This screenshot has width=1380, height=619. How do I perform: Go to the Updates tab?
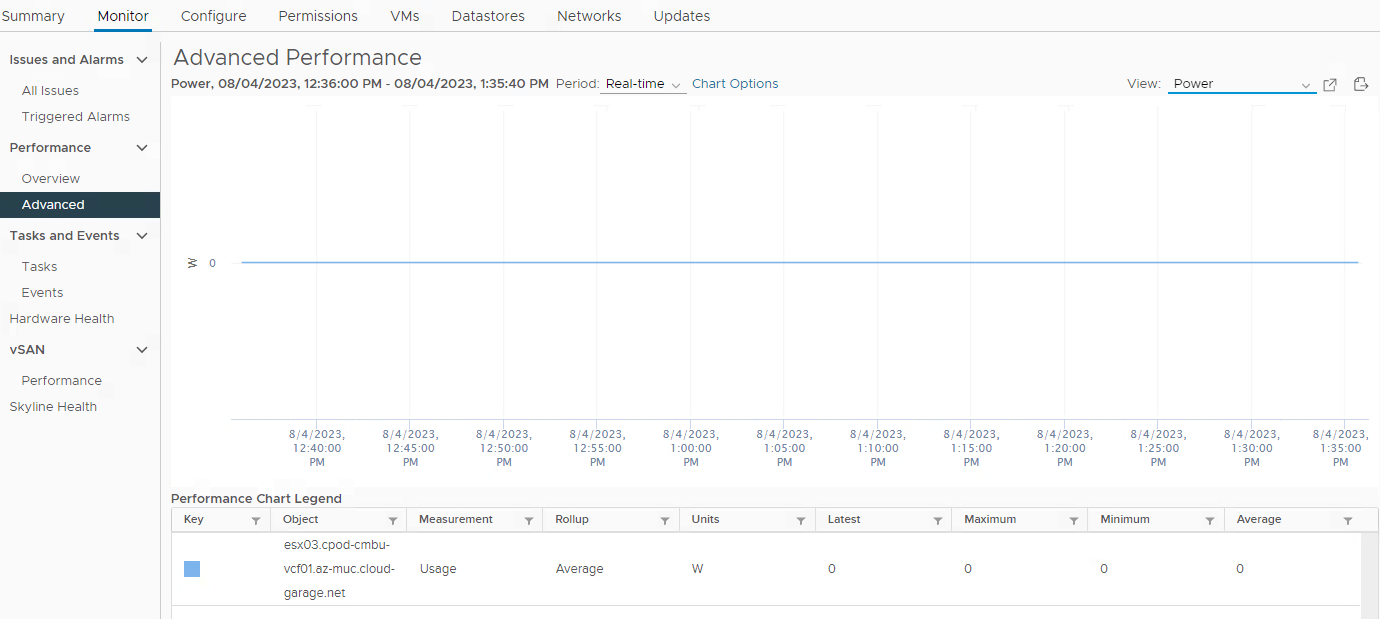point(682,16)
